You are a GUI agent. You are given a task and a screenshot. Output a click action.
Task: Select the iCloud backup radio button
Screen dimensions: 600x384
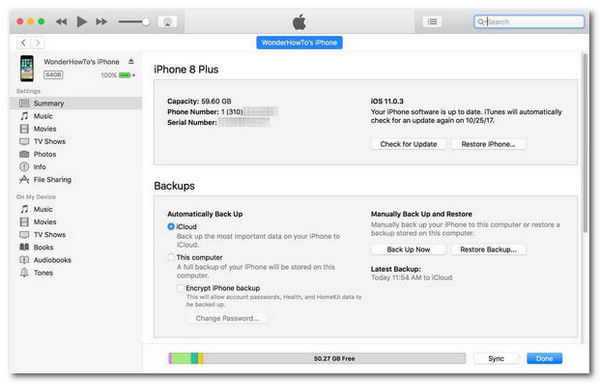(x=171, y=226)
